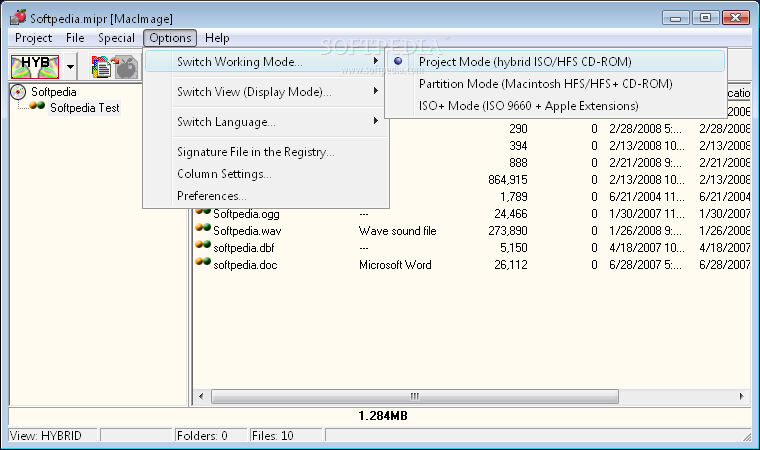Minimize the MacImage window
This screenshot has height=450, width=760.
pyautogui.click(x=676, y=18)
